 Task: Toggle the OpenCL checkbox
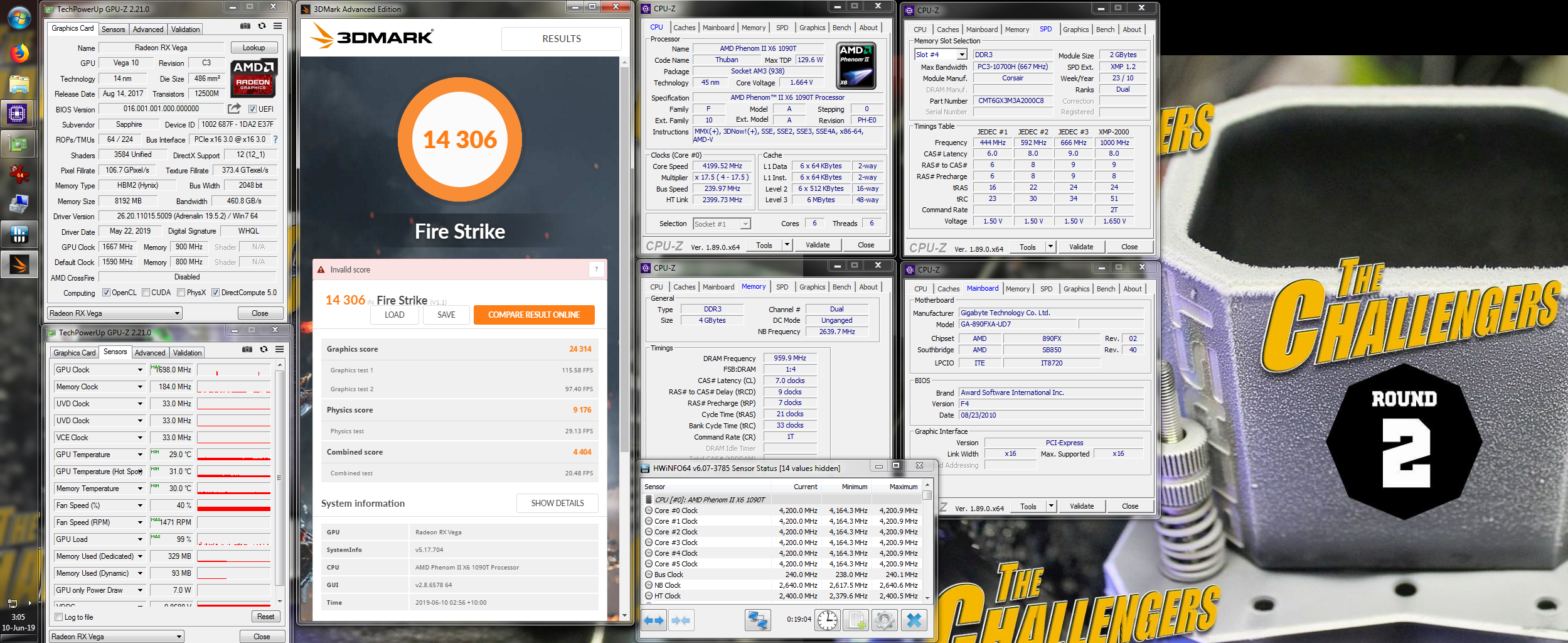pyautogui.click(x=106, y=293)
